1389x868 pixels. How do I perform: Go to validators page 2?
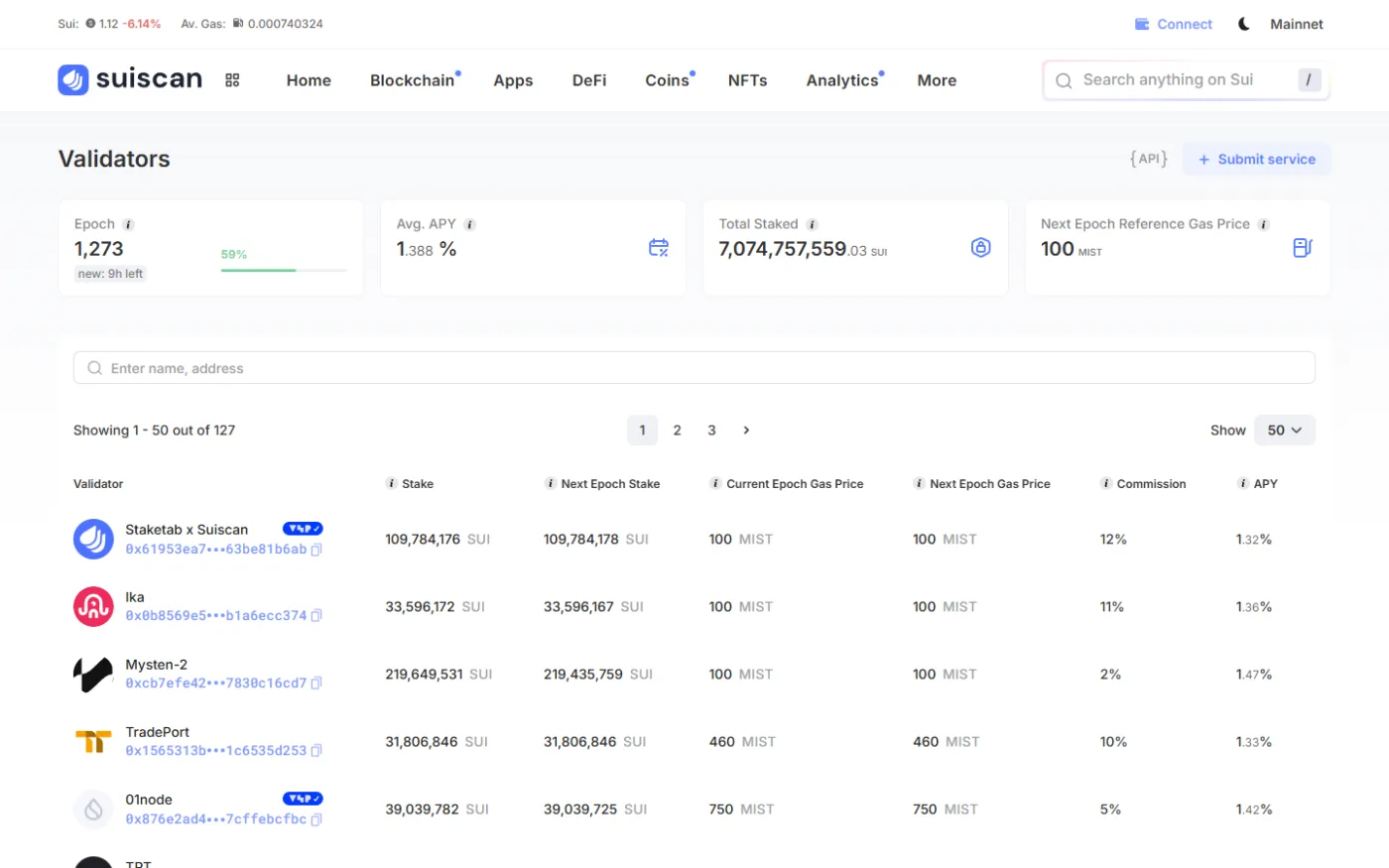tap(677, 431)
